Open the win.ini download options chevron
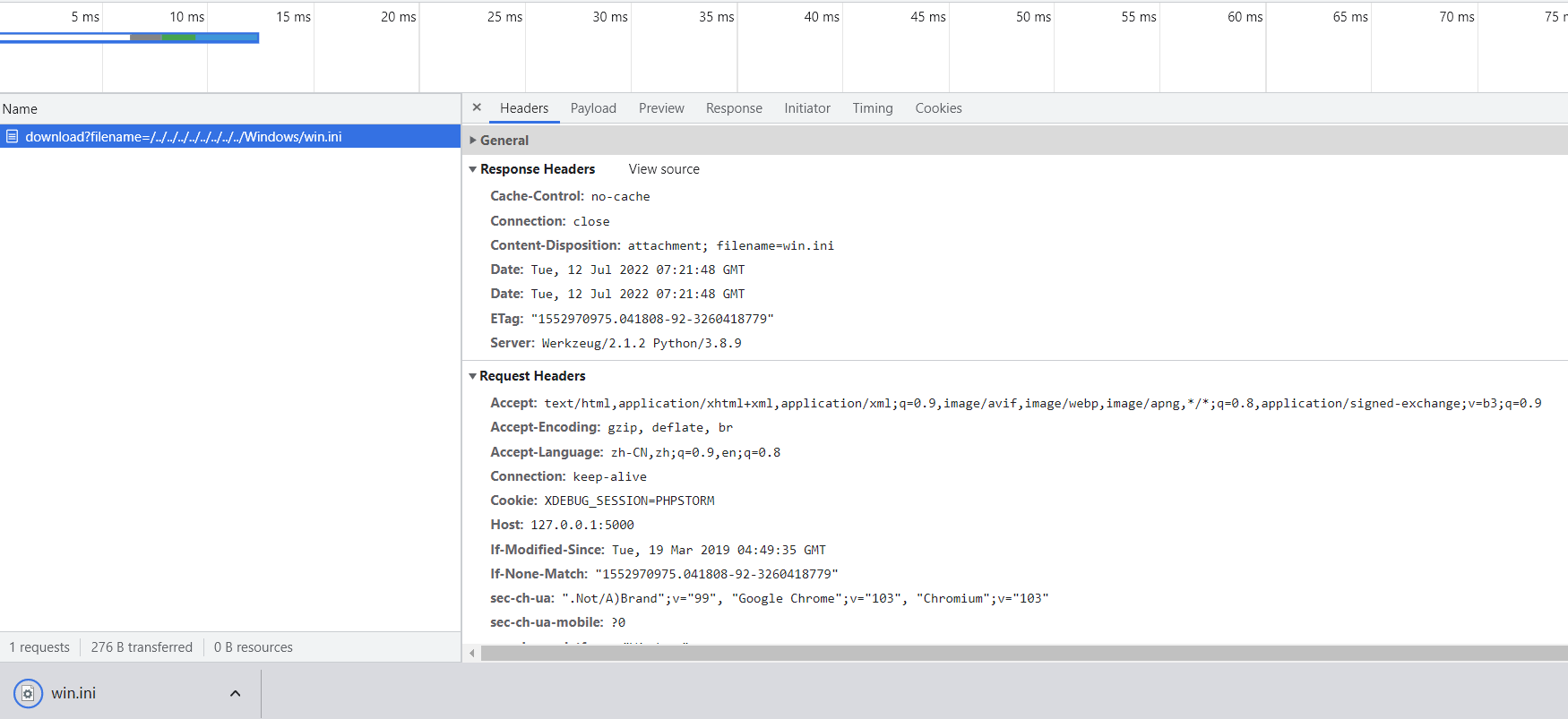Screen dimensions: 1568x719 click(x=235, y=693)
